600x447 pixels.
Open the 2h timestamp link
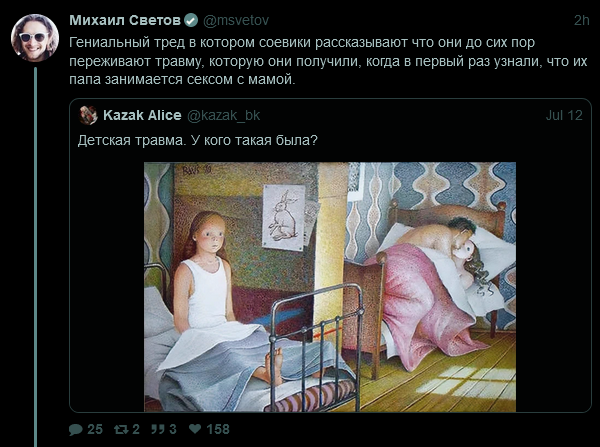pyautogui.click(x=581, y=21)
